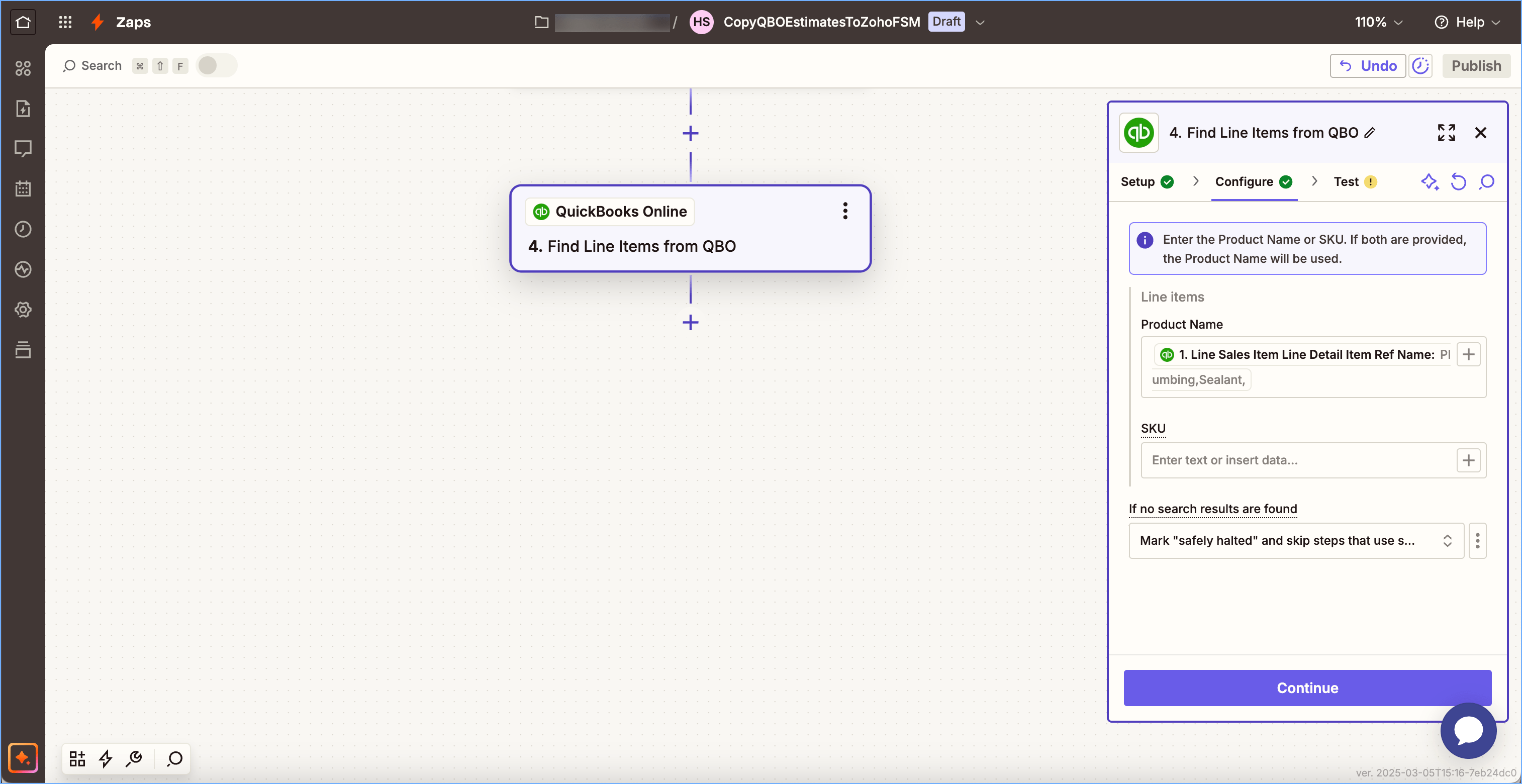Click the pencil icon to rename step

(1370, 133)
